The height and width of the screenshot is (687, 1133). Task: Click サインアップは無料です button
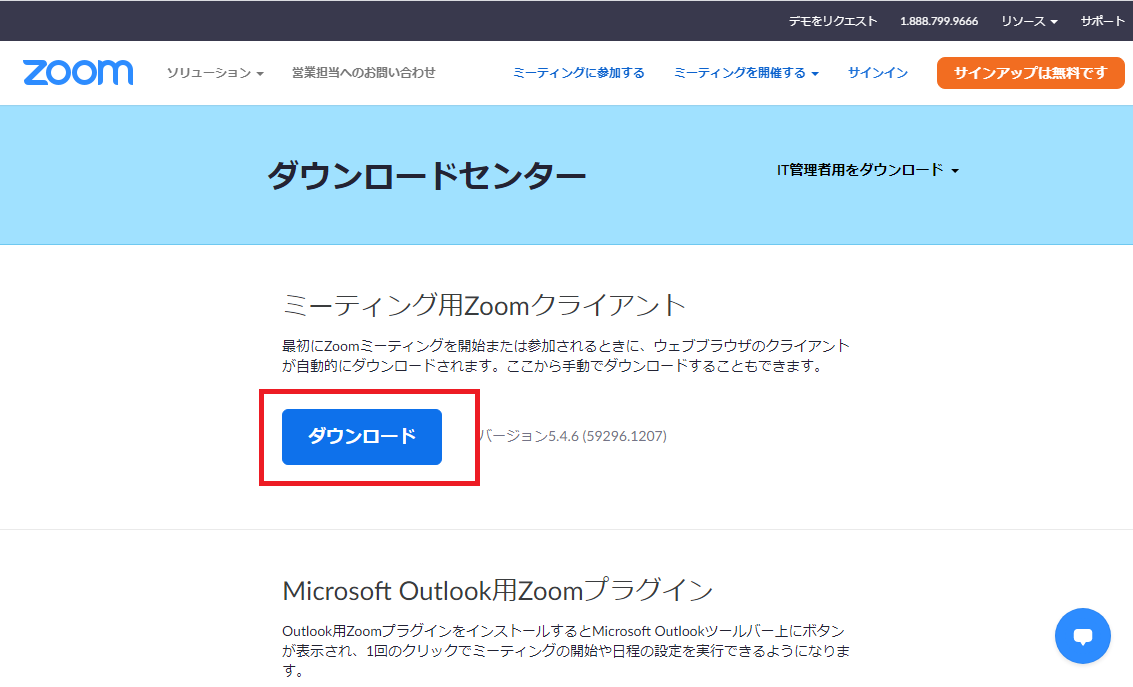click(1030, 73)
